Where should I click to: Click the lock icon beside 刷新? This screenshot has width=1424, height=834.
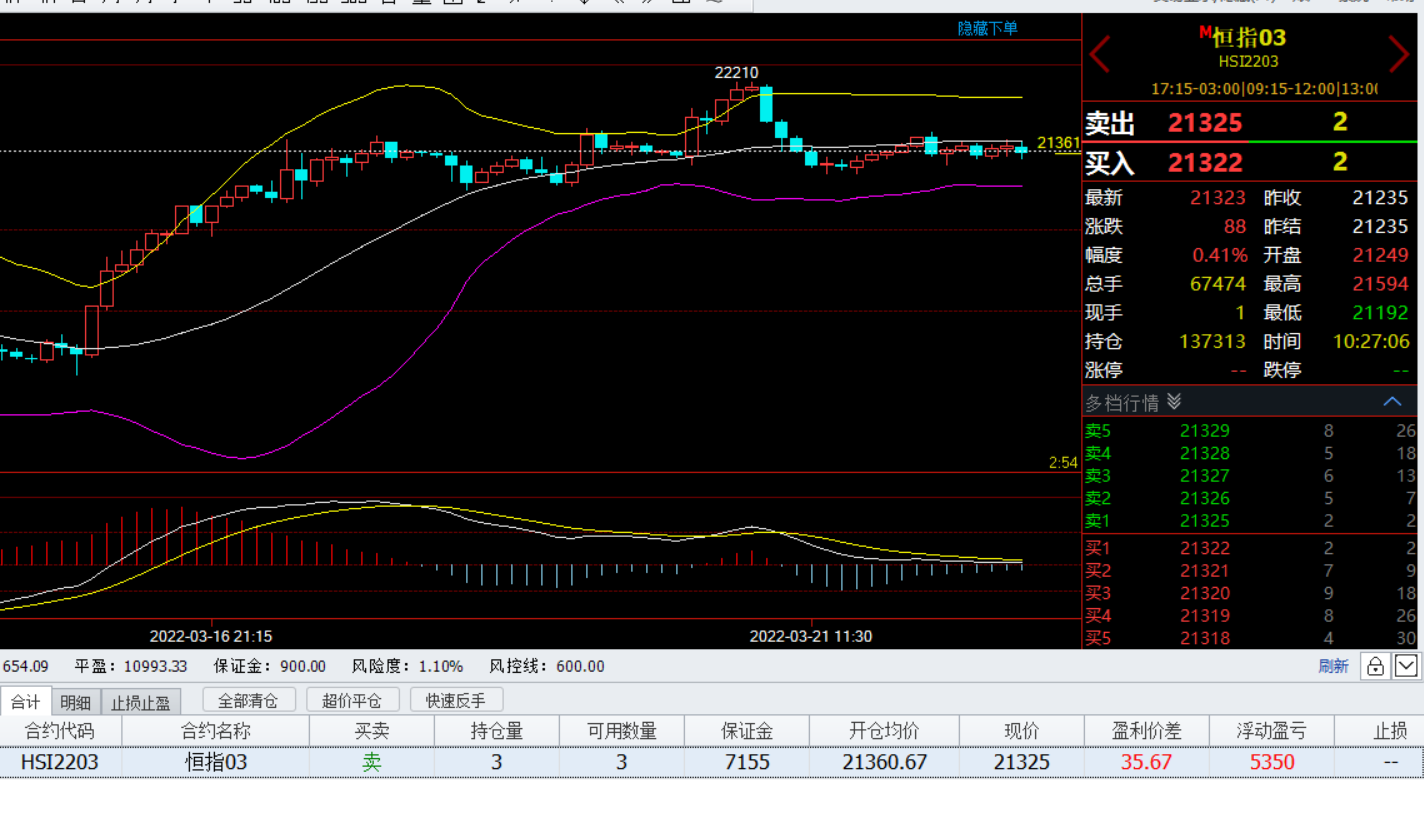click(1375, 666)
